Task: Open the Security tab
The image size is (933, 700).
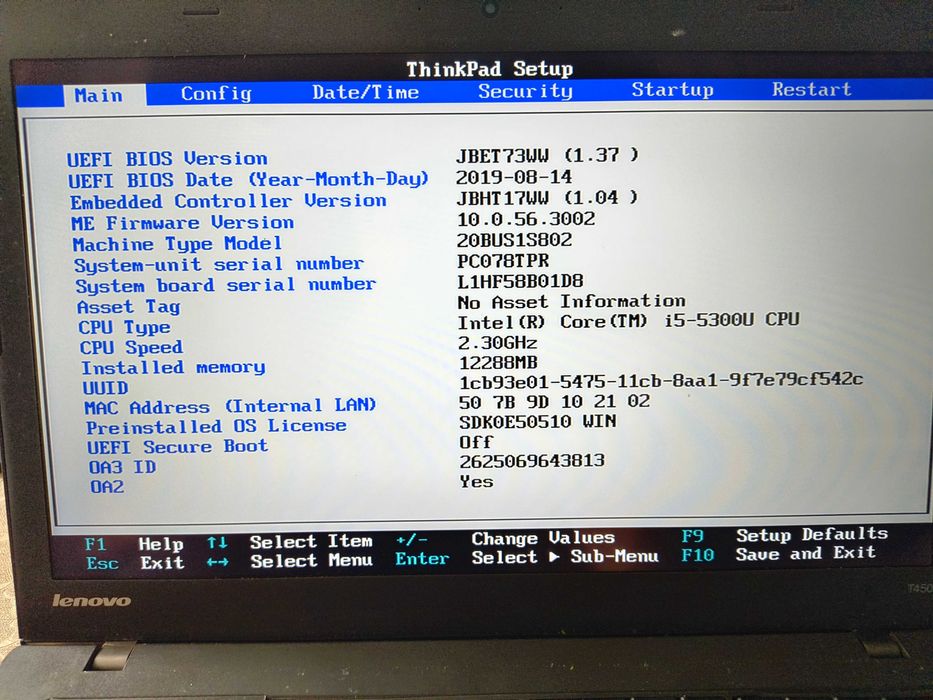Action: 525,90
